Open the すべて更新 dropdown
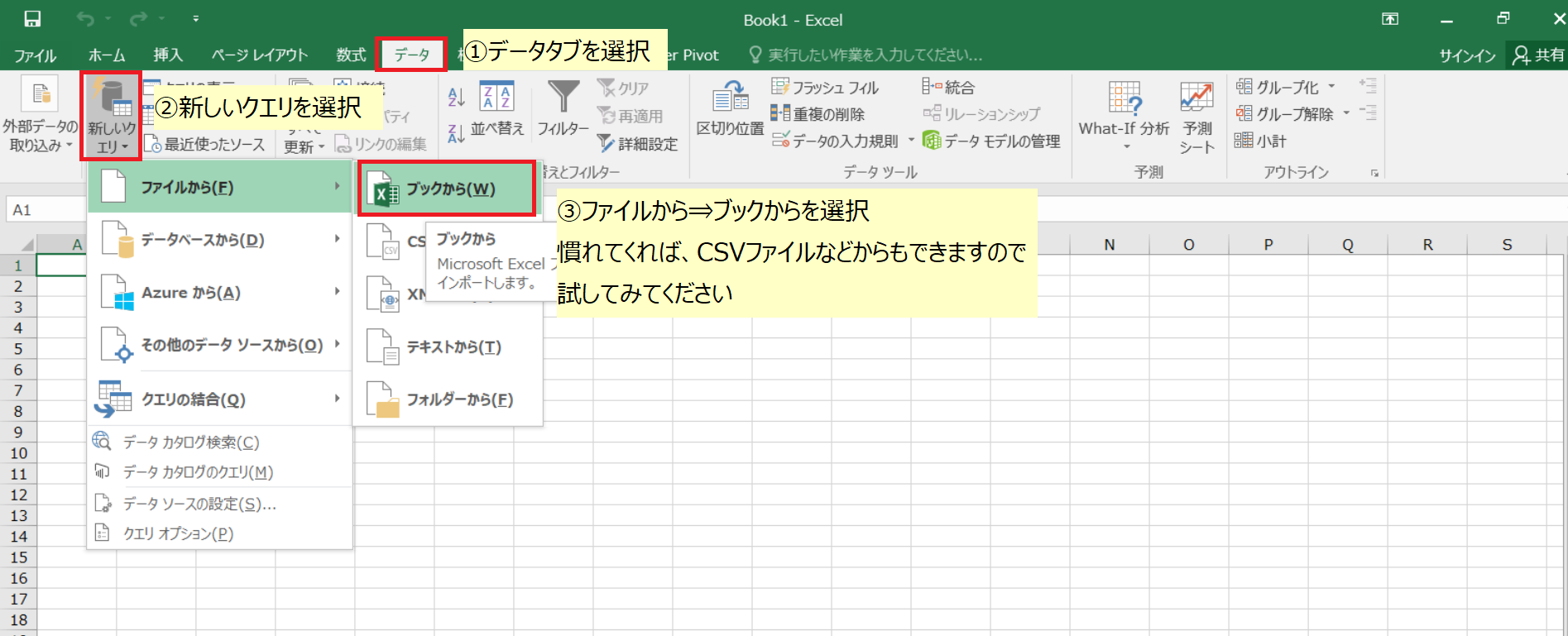The width and height of the screenshot is (1568, 636). [x=304, y=146]
